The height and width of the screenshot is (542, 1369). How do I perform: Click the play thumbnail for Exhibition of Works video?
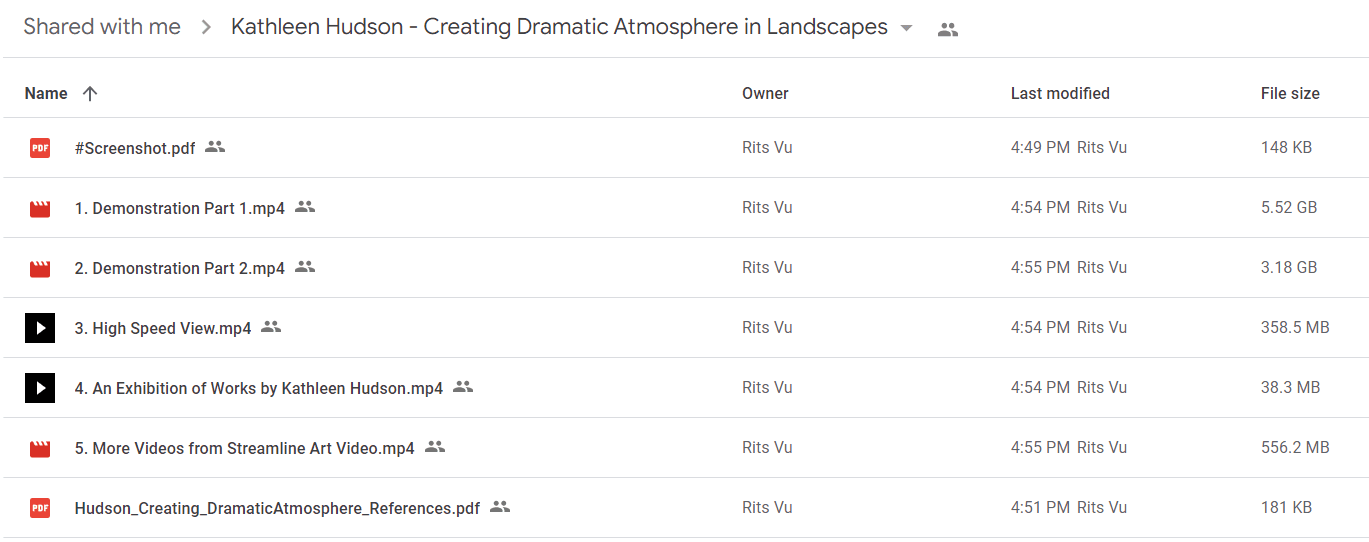pos(39,388)
